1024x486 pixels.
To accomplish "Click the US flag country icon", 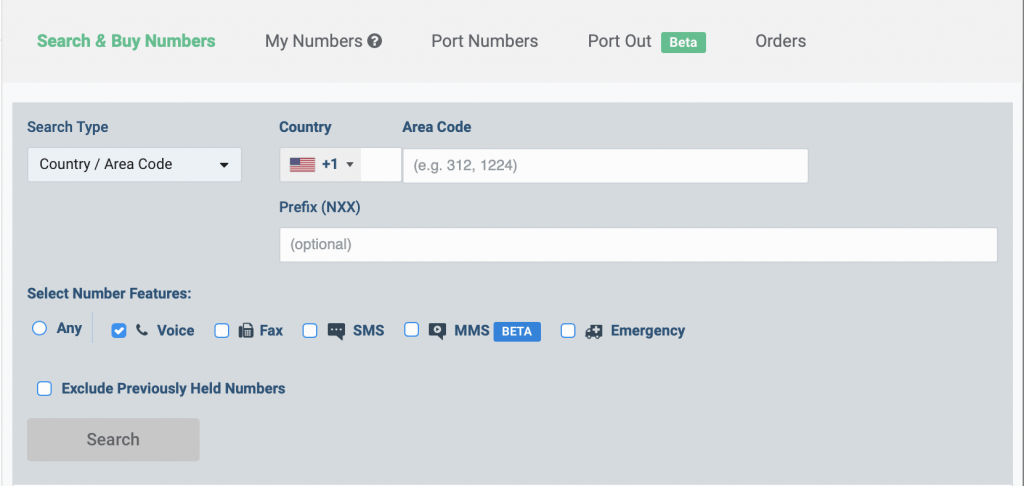I will tap(302, 165).
